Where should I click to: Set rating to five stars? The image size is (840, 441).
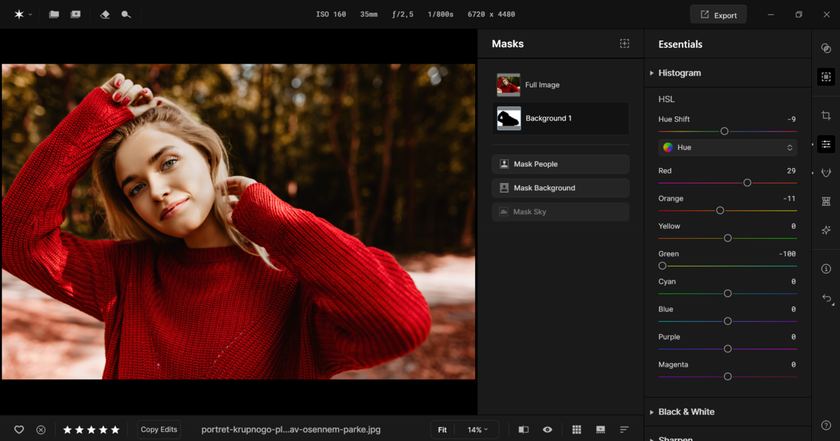(x=115, y=430)
